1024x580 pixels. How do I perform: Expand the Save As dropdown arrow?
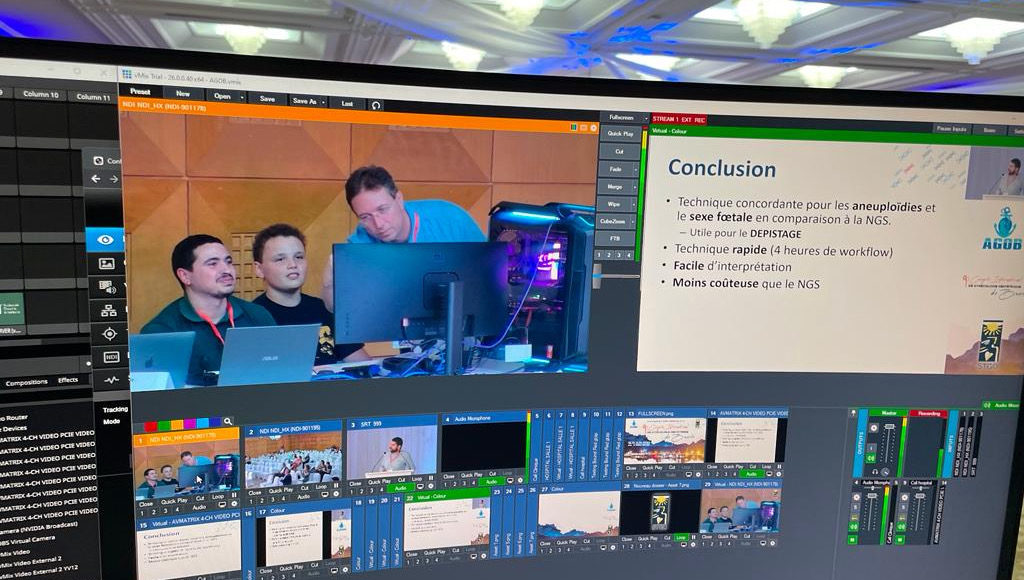pyautogui.click(x=321, y=101)
